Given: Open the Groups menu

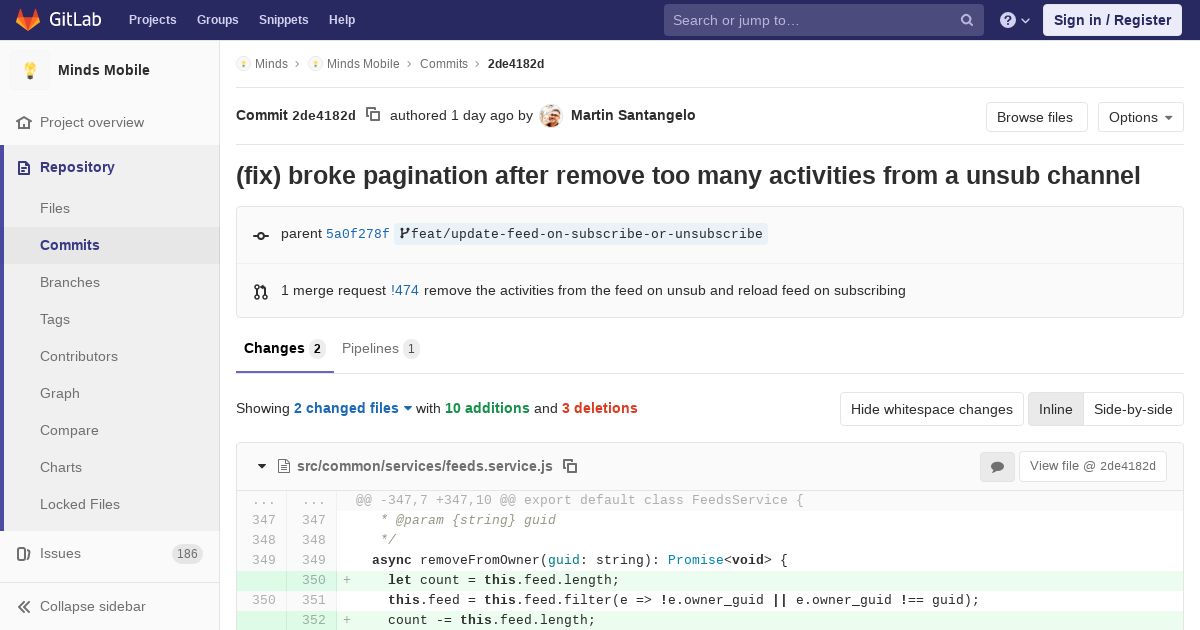Looking at the screenshot, I should click(x=217, y=20).
